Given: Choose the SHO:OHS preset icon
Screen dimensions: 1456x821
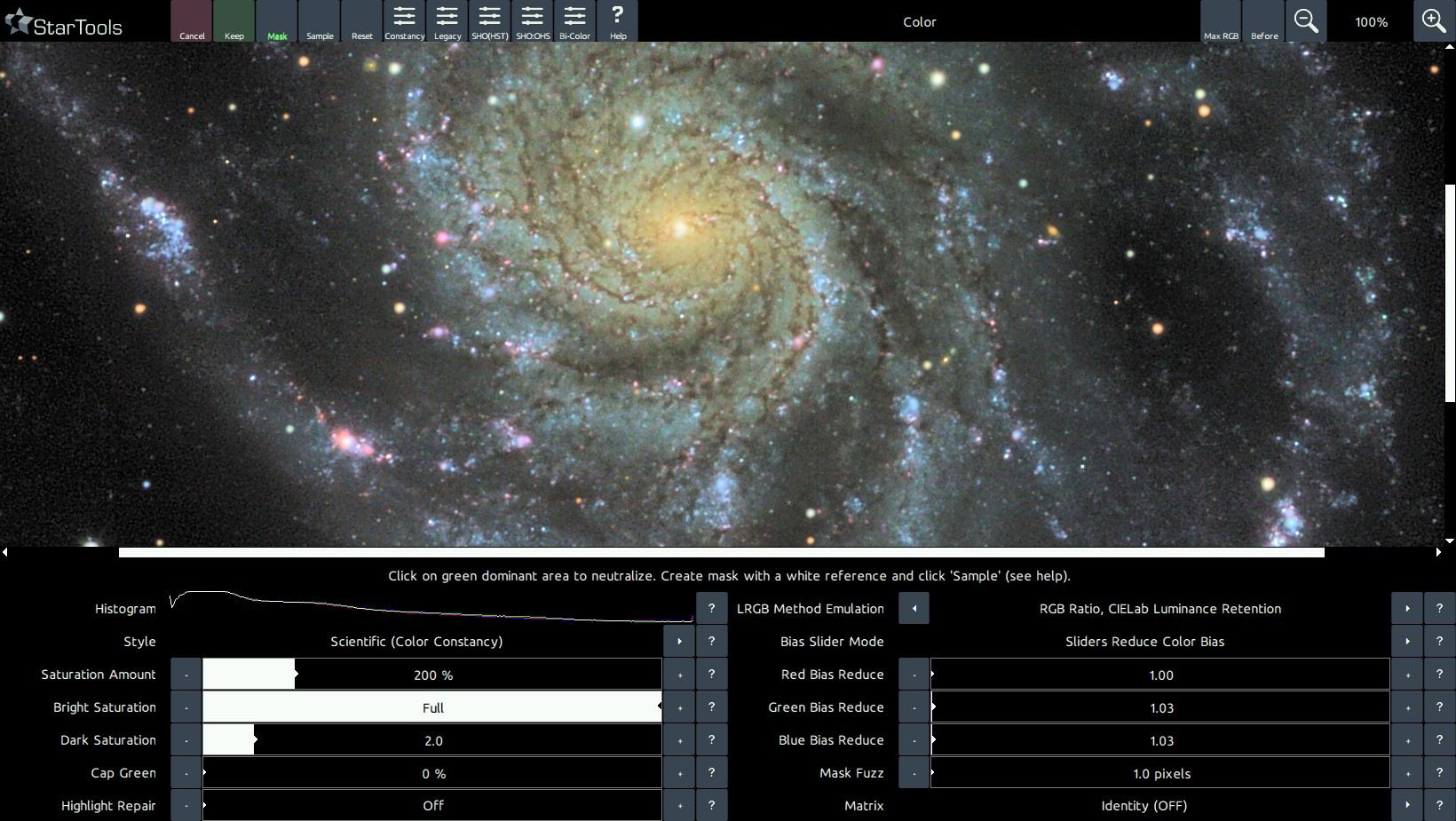Looking at the screenshot, I should pyautogui.click(x=533, y=21).
